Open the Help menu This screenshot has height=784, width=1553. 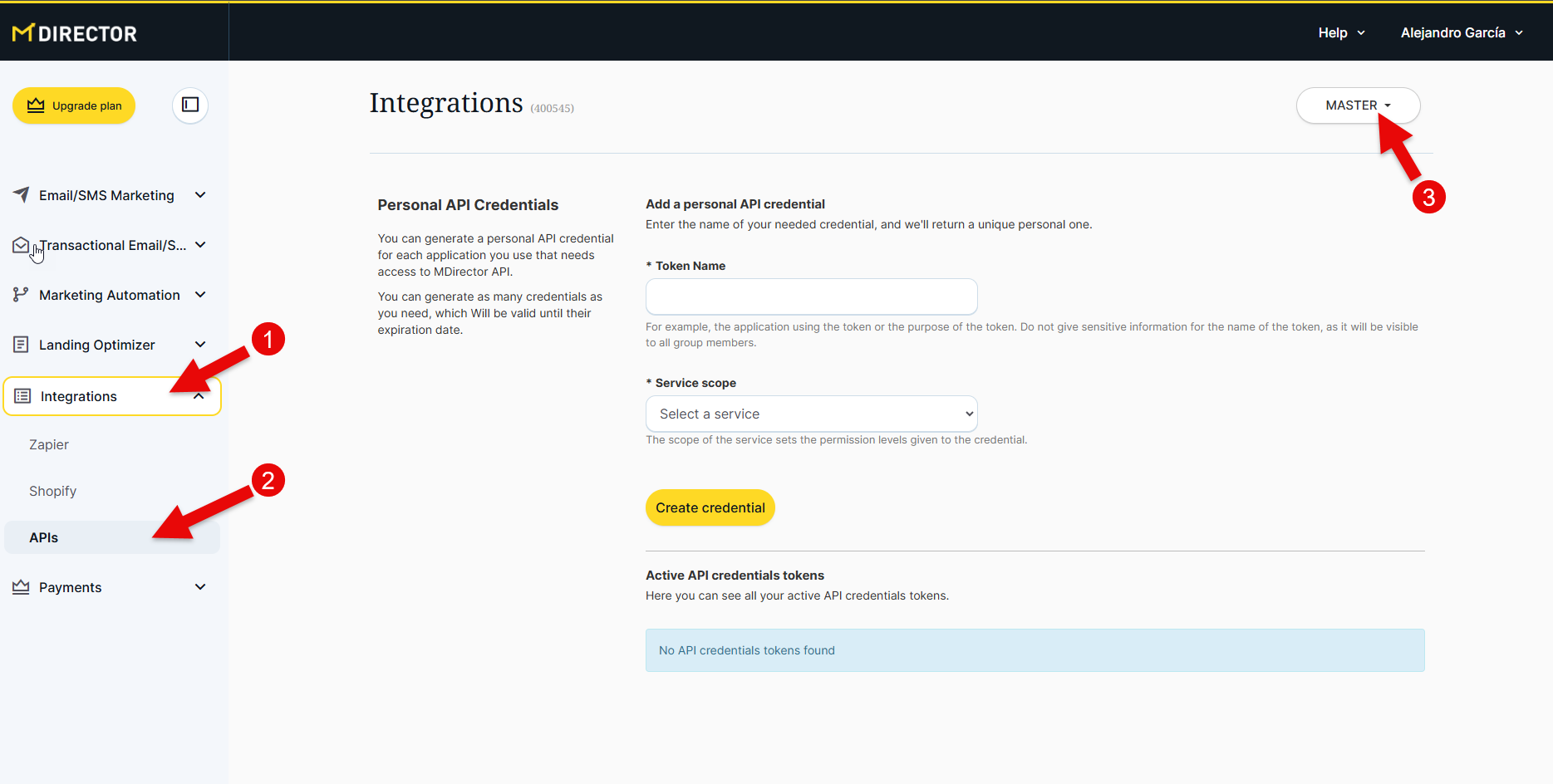coord(1341,32)
